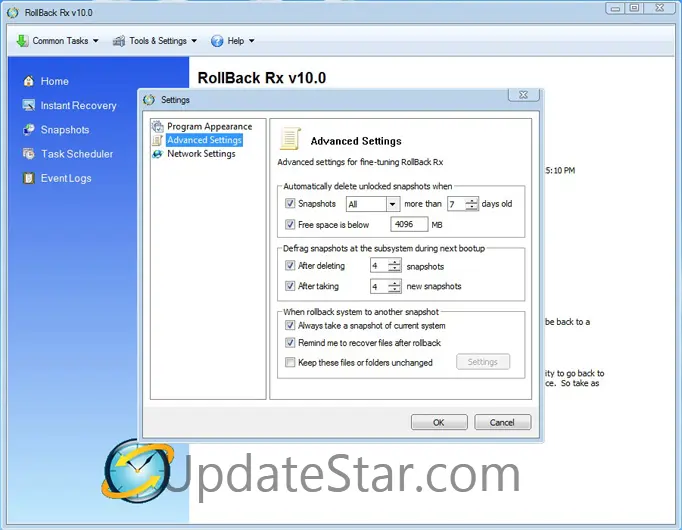
Task: Adjust the After deleting snapshots count spinner
Action: click(x=394, y=266)
